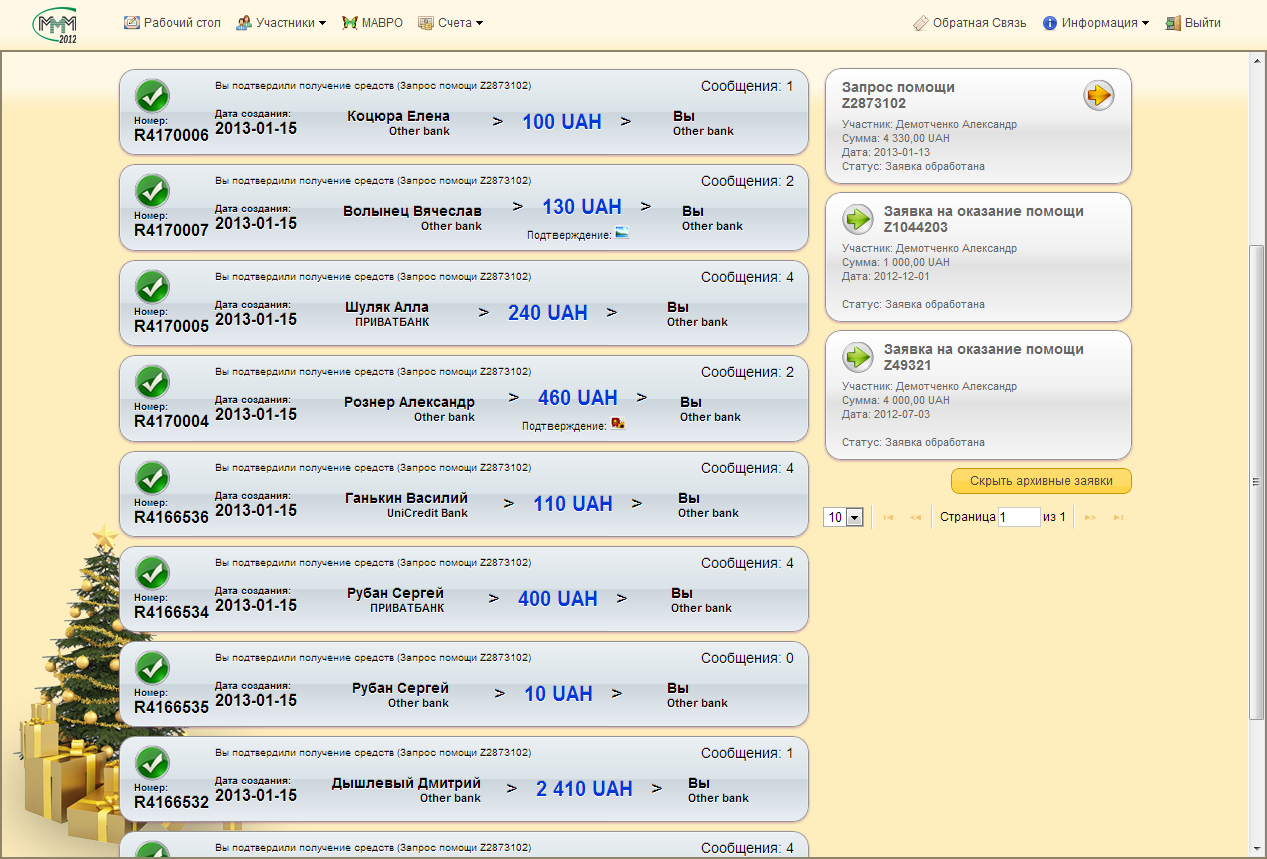The image size is (1267, 859).
Task: Click sender name Волынец Вячеслав
Action: pyautogui.click(x=412, y=211)
